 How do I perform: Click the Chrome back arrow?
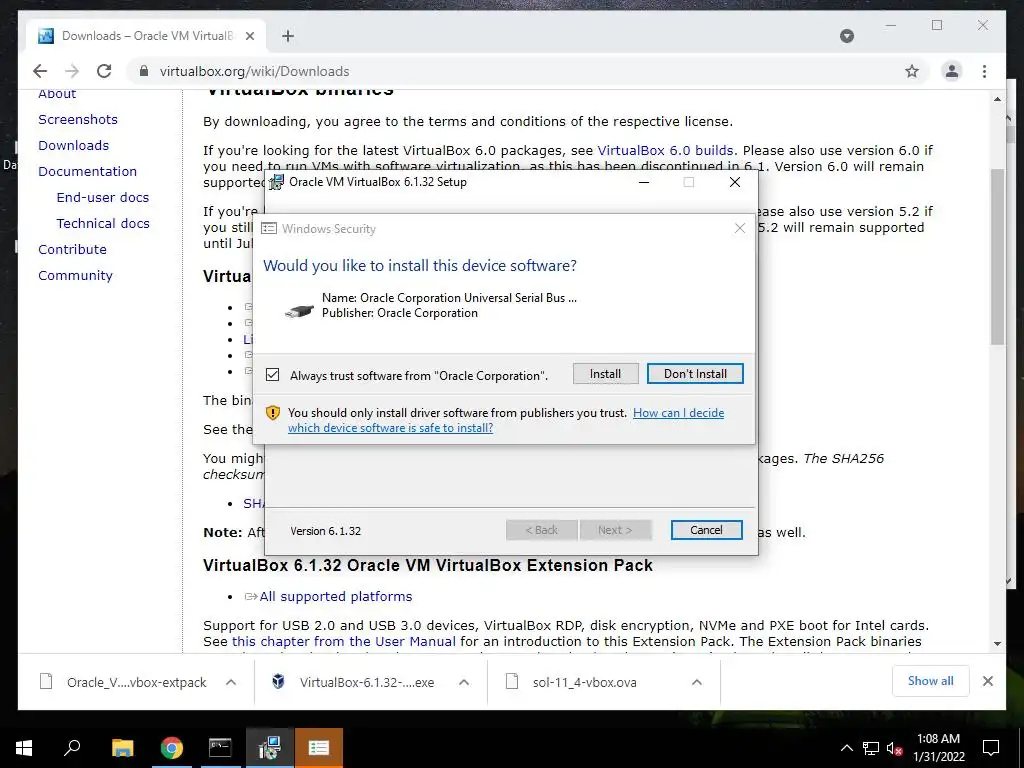[x=40, y=71]
